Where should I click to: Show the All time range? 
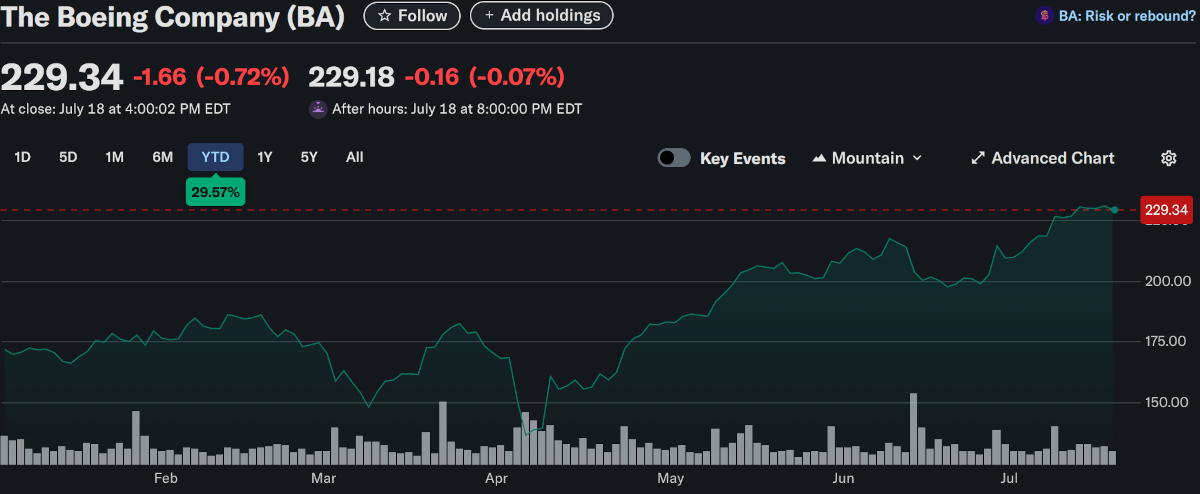pos(354,157)
